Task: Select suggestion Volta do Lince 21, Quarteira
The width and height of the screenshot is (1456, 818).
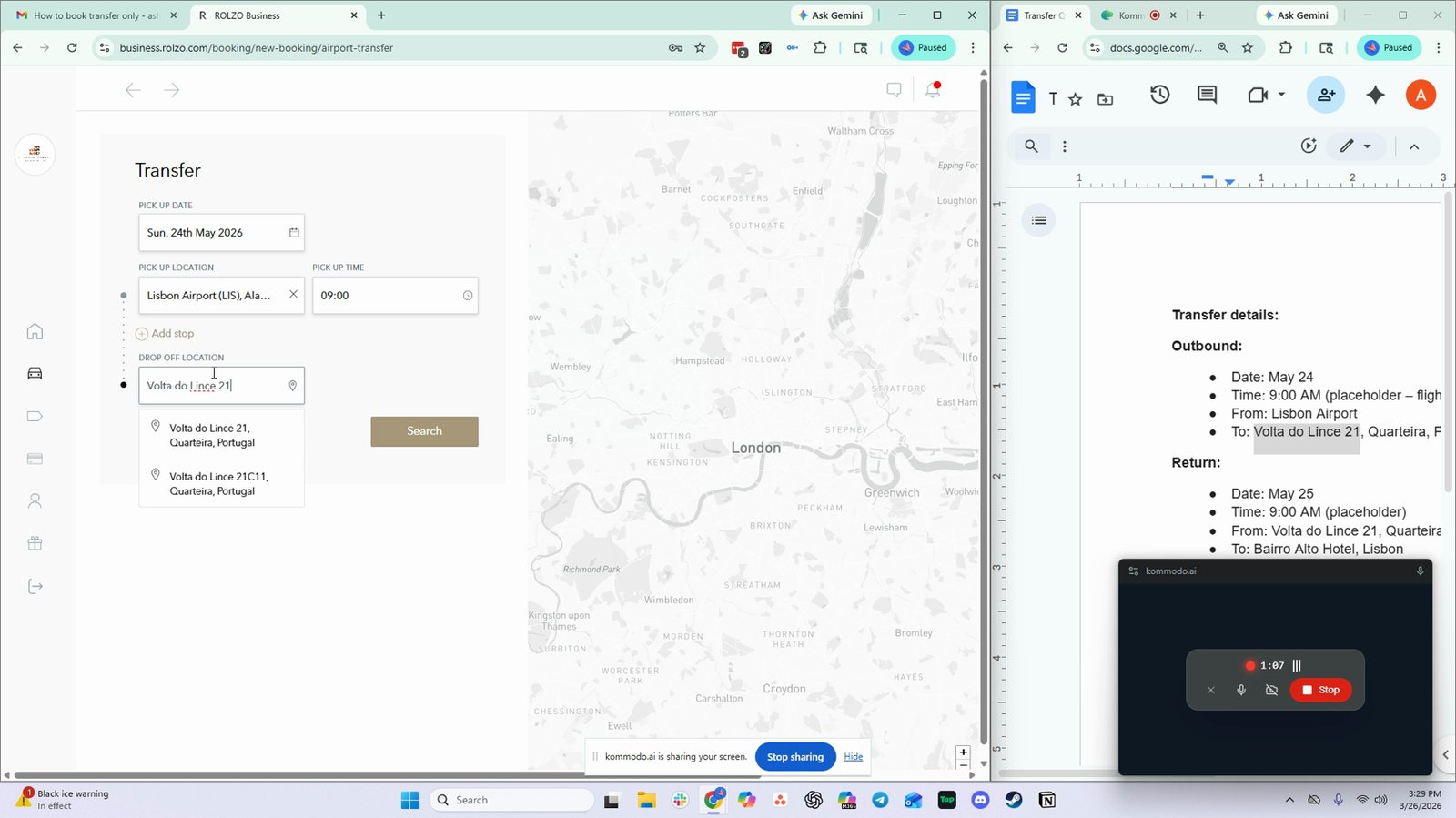Action: [x=222, y=435]
